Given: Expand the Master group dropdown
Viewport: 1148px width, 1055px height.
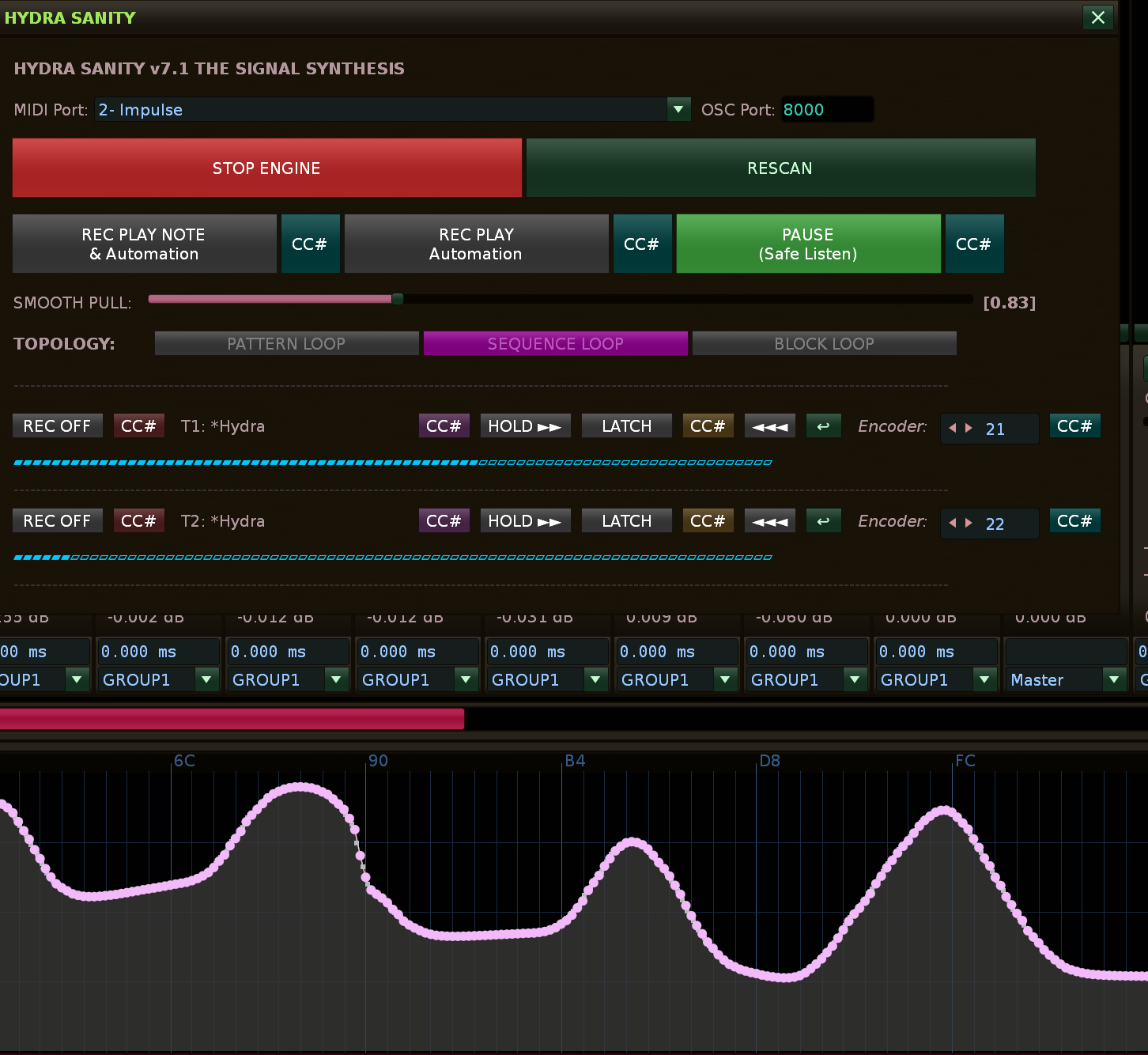Looking at the screenshot, I should point(1113,679).
